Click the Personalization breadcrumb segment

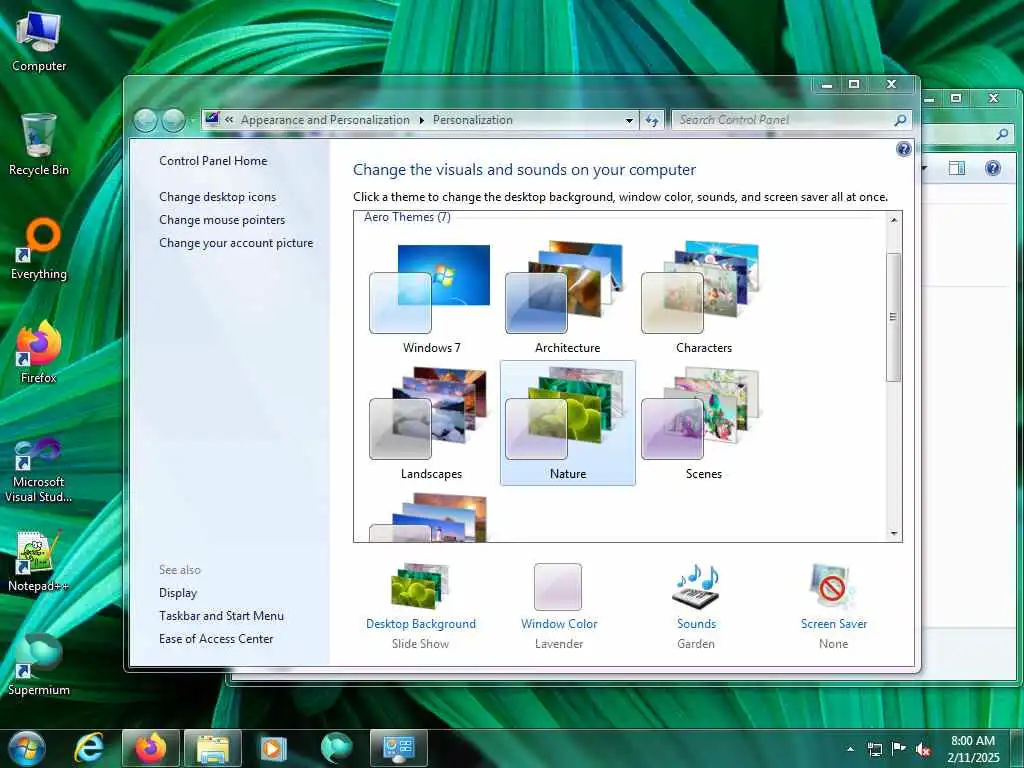[472, 120]
